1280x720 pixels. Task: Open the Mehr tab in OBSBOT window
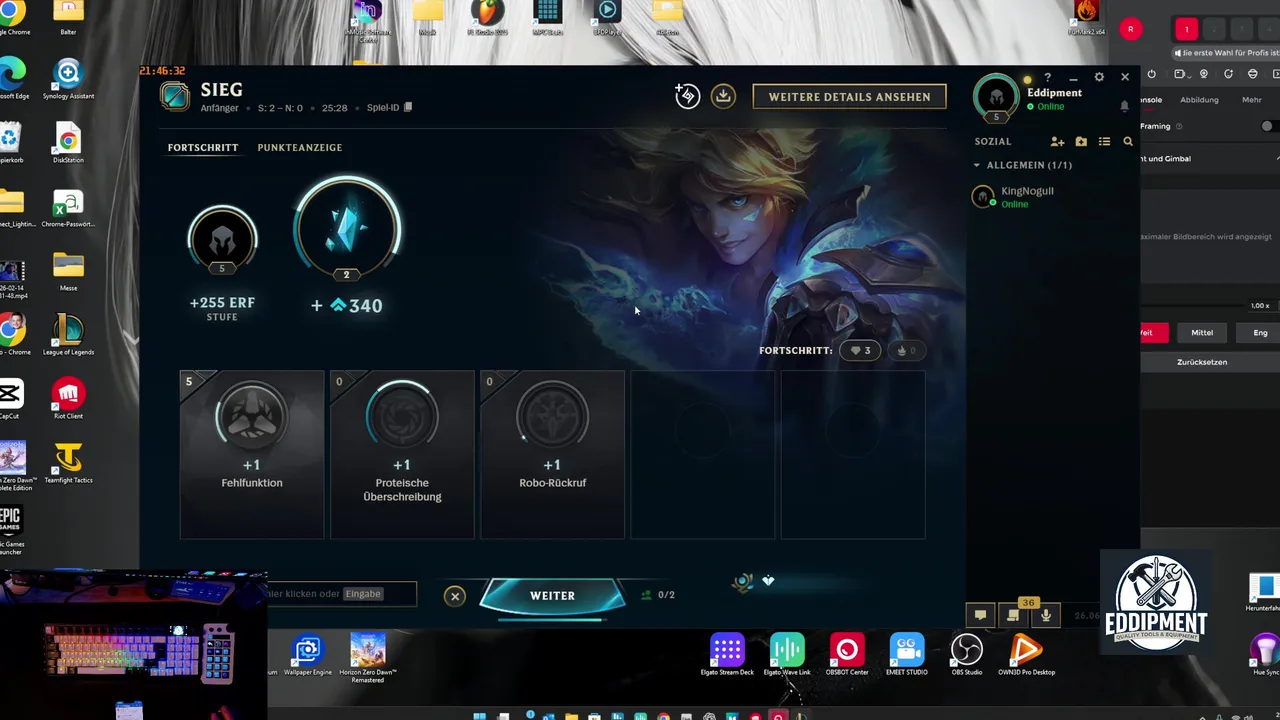[1252, 100]
